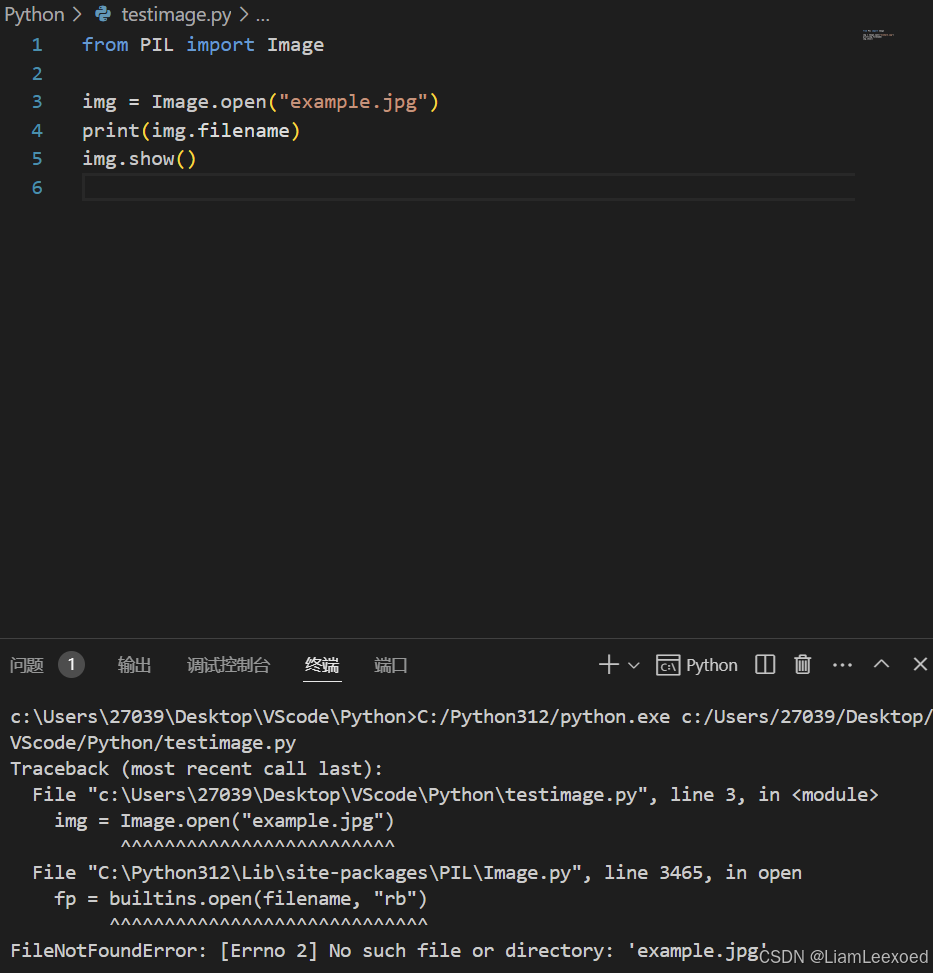Viewport: 933px width, 973px height.
Task: Select the Python terminal in the terminal toolbar
Action: tap(697, 664)
